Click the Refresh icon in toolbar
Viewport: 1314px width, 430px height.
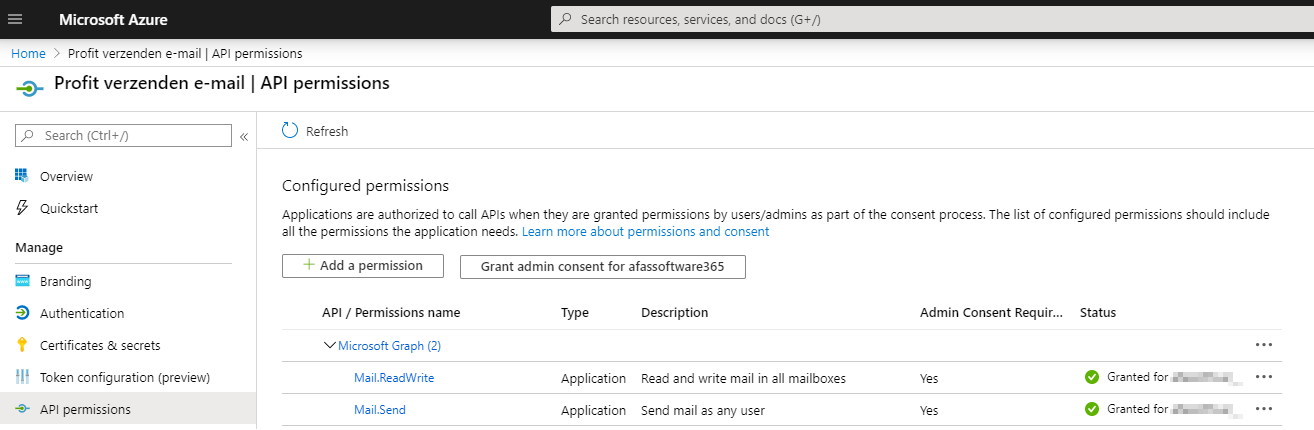[x=290, y=131]
